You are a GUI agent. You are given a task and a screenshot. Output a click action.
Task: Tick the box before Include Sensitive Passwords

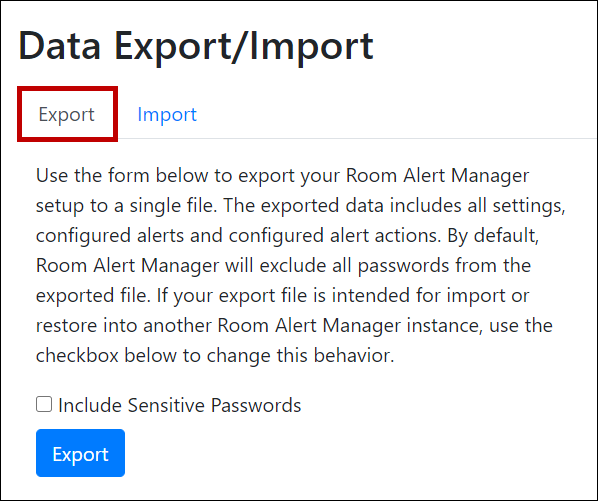pos(44,404)
